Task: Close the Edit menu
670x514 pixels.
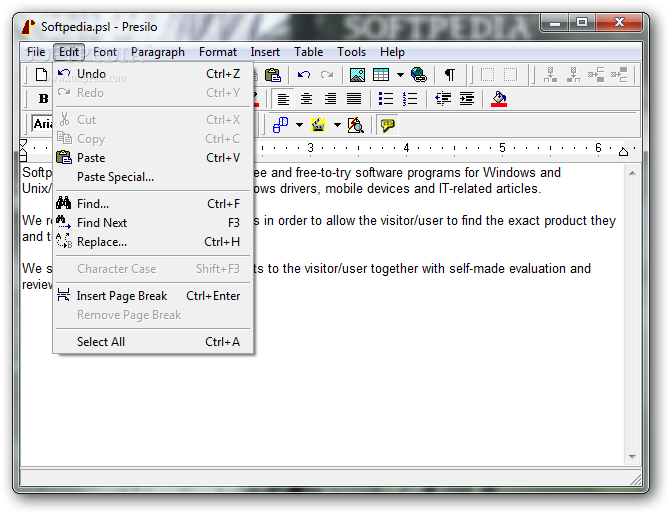Action: point(69,52)
